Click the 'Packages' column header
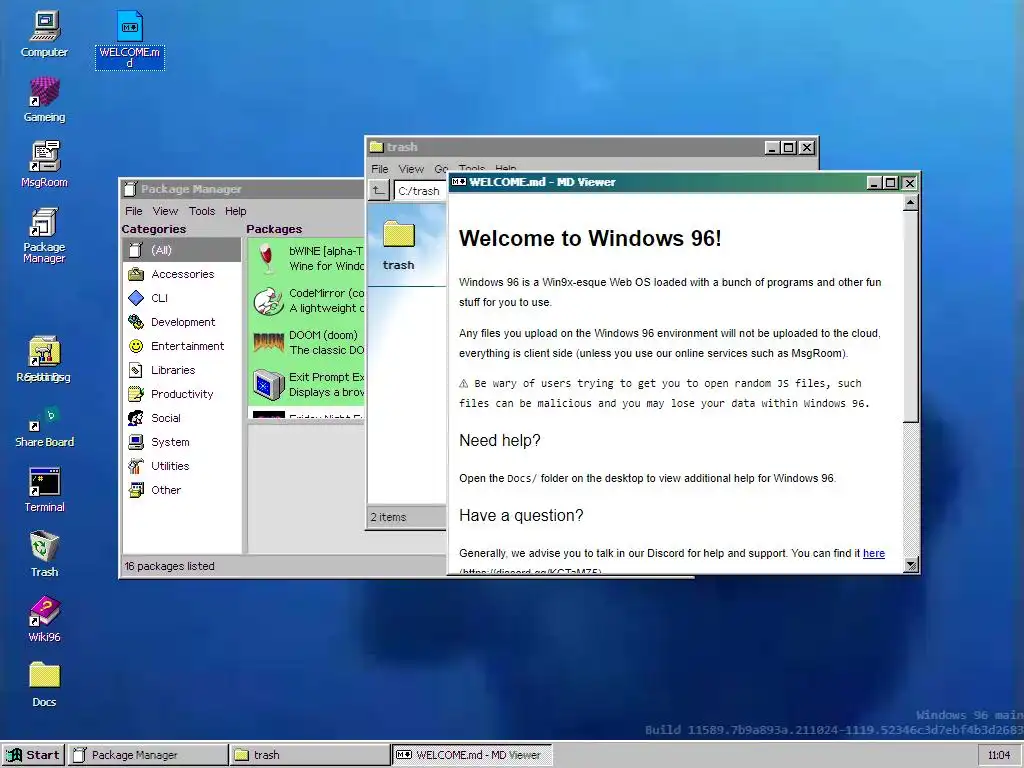Screen dimensions: 1024x768 point(274,229)
